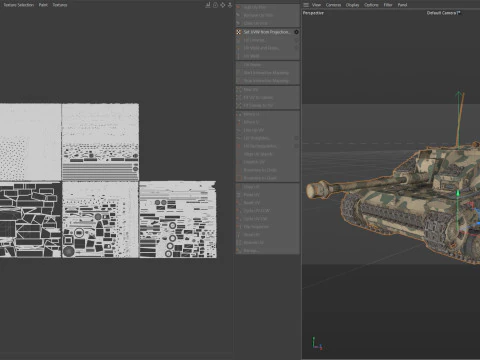Screen dimensions: 480x360
Task: Select top-right UV tile with striped bars
Action: (x=100, y=142)
